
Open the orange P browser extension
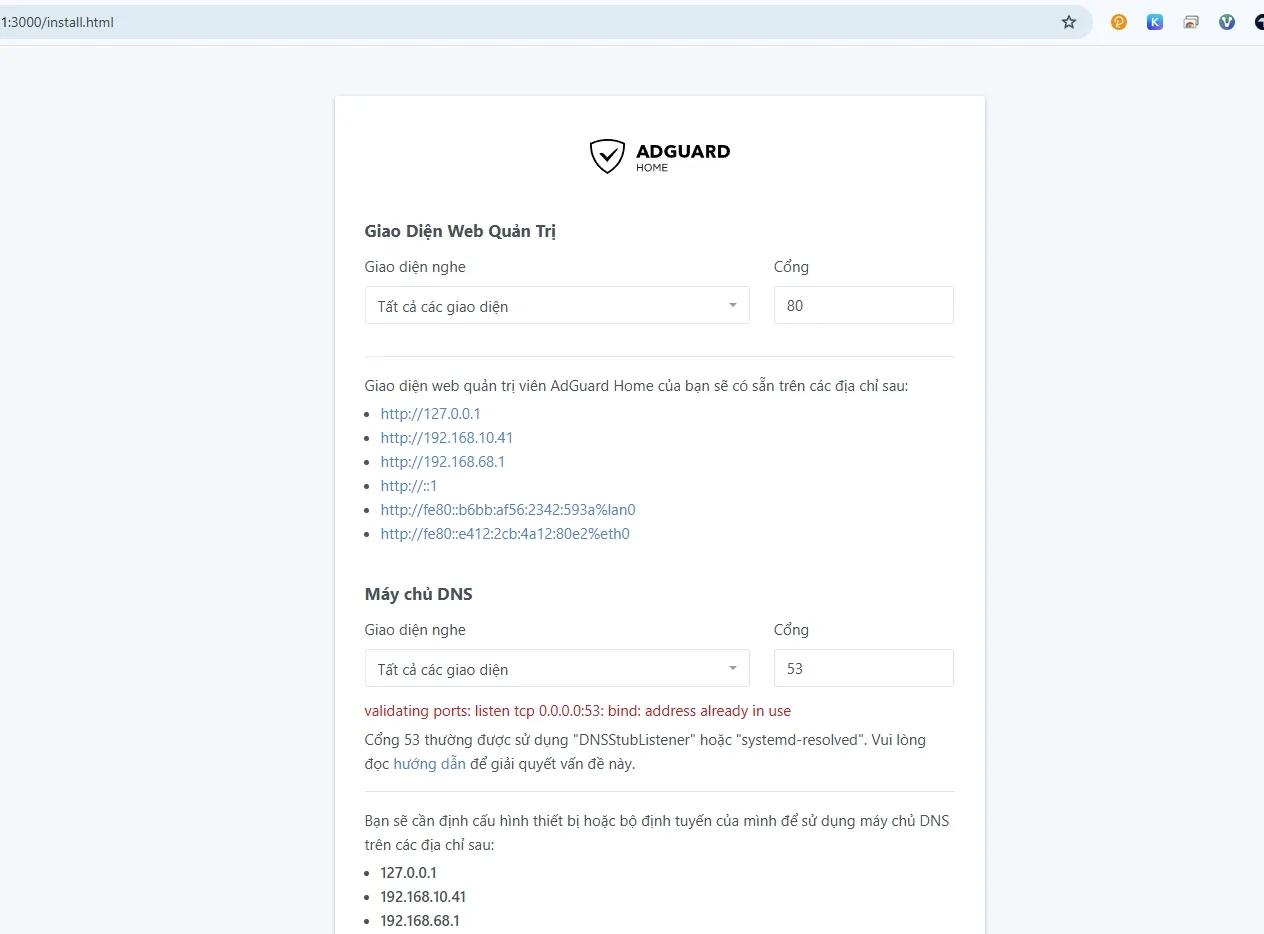pos(1119,22)
